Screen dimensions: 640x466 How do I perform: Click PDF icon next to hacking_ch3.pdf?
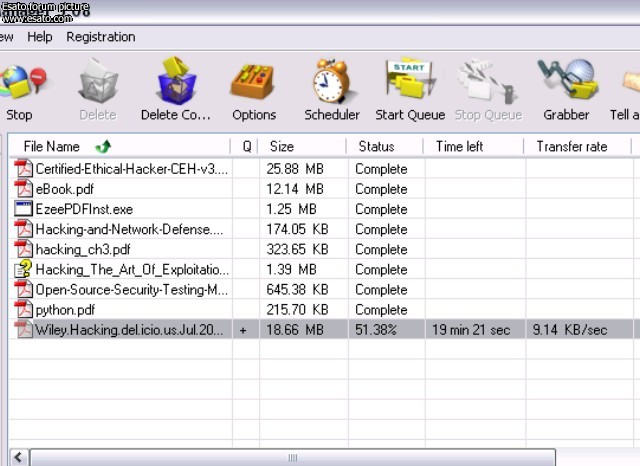click(24, 249)
